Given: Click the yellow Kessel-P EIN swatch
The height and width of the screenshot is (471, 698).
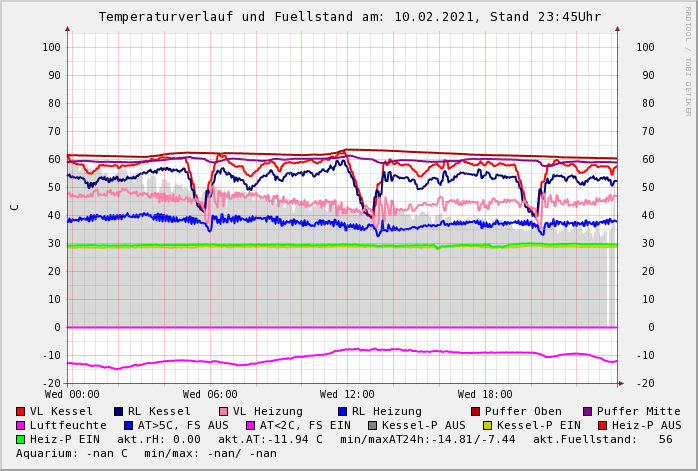Looking at the screenshot, I should [490, 425].
